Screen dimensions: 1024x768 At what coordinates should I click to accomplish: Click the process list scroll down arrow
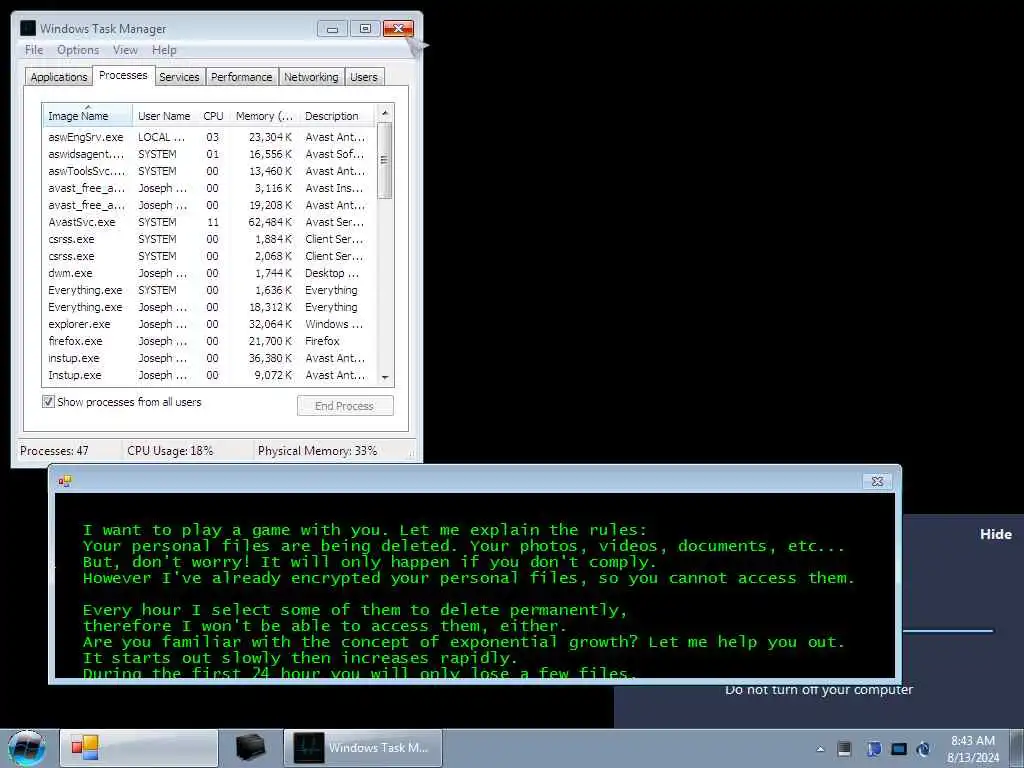pyautogui.click(x=385, y=377)
